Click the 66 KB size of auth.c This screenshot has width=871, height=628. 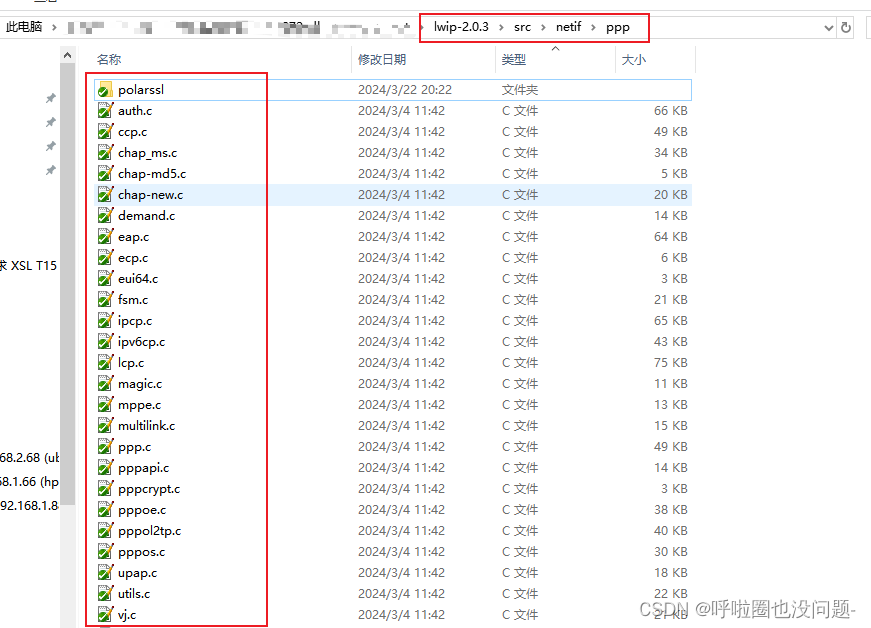coord(670,110)
